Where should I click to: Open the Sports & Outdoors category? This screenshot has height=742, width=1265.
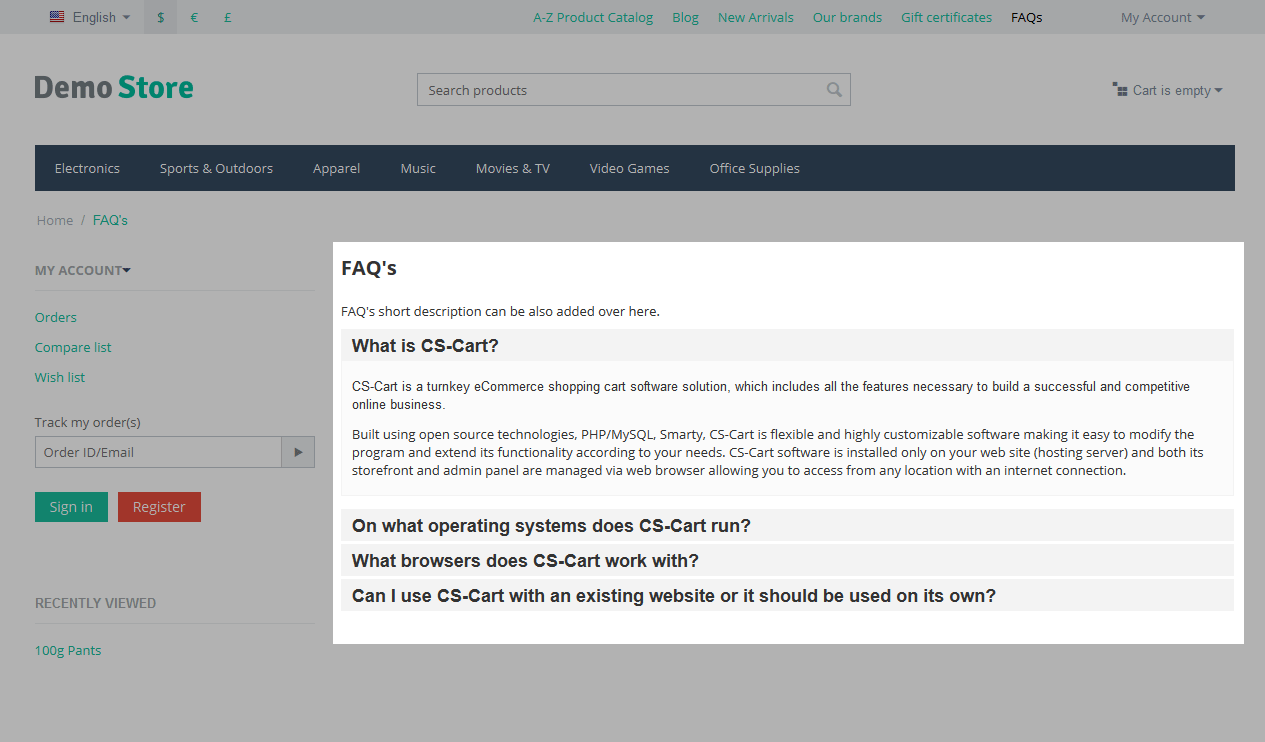216,168
